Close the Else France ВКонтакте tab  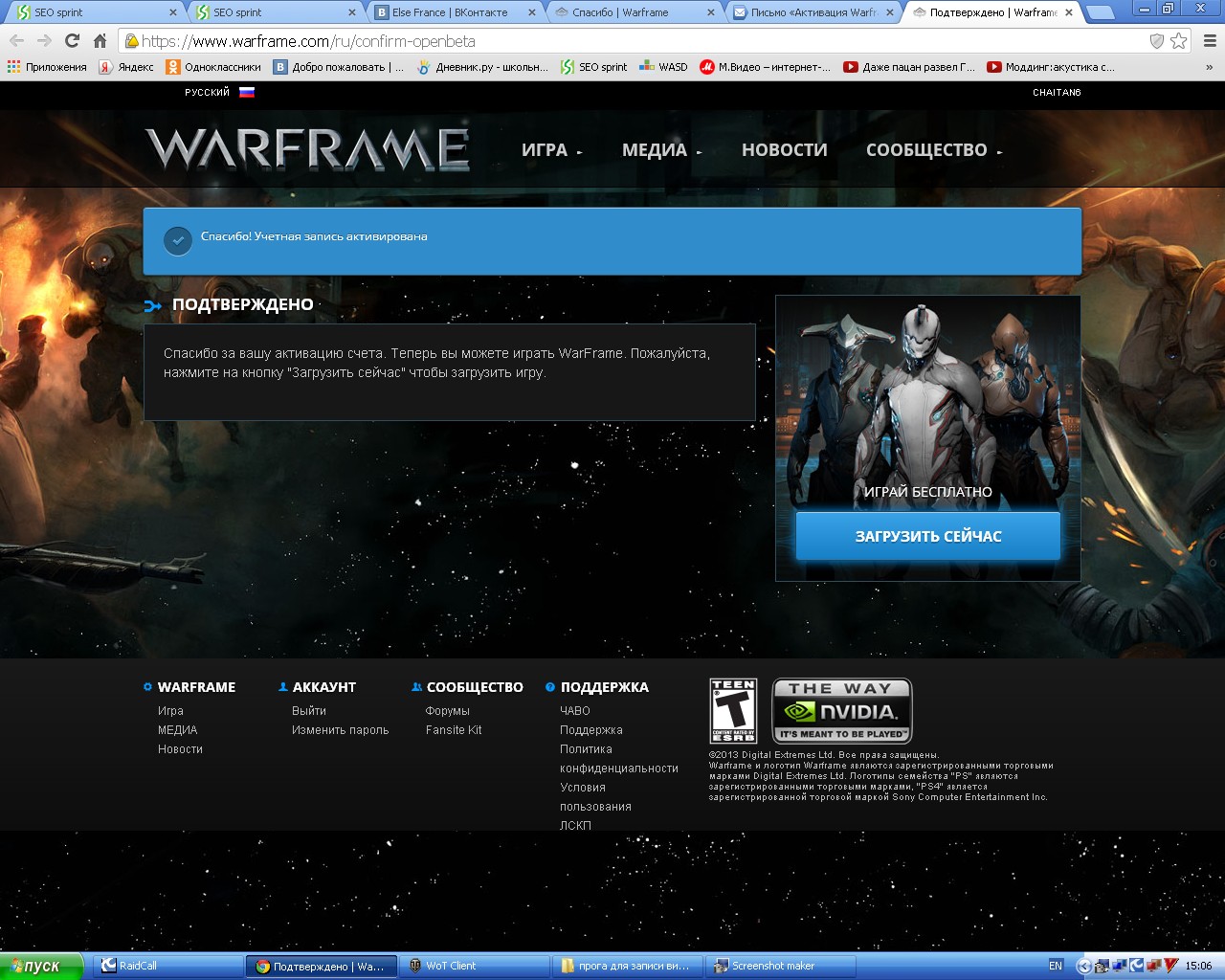pyautogui.click(x=532, y=12)
